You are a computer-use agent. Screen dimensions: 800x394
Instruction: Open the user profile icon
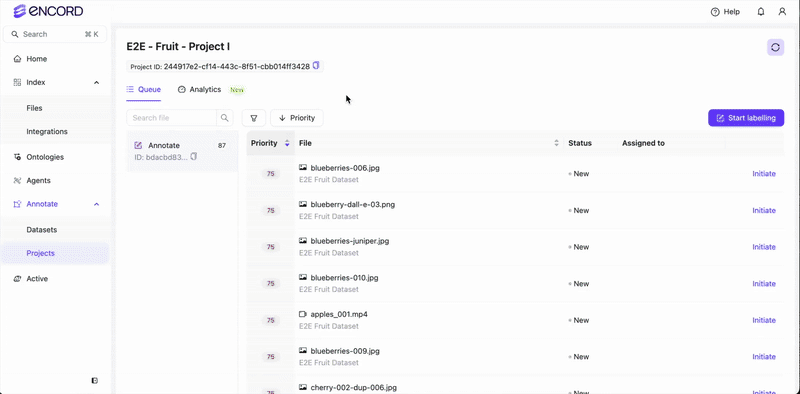tap(782, 12)
